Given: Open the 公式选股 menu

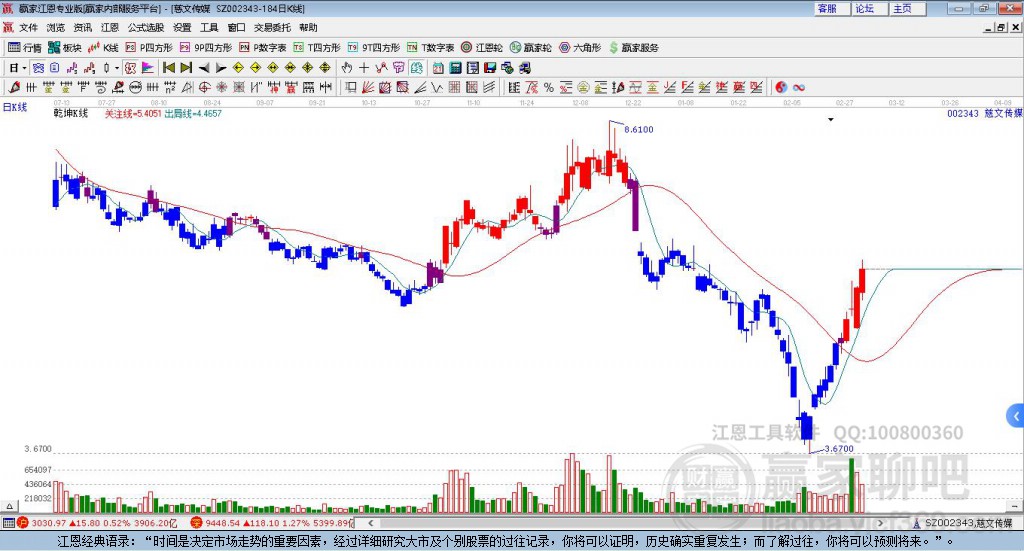Looking at the screenshot, I should (146, 27).
